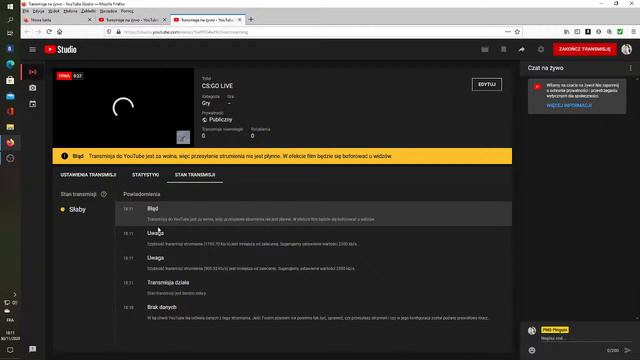Click the browser home button
This screenshot has height=360, width=640.
[x=60, y=32]
